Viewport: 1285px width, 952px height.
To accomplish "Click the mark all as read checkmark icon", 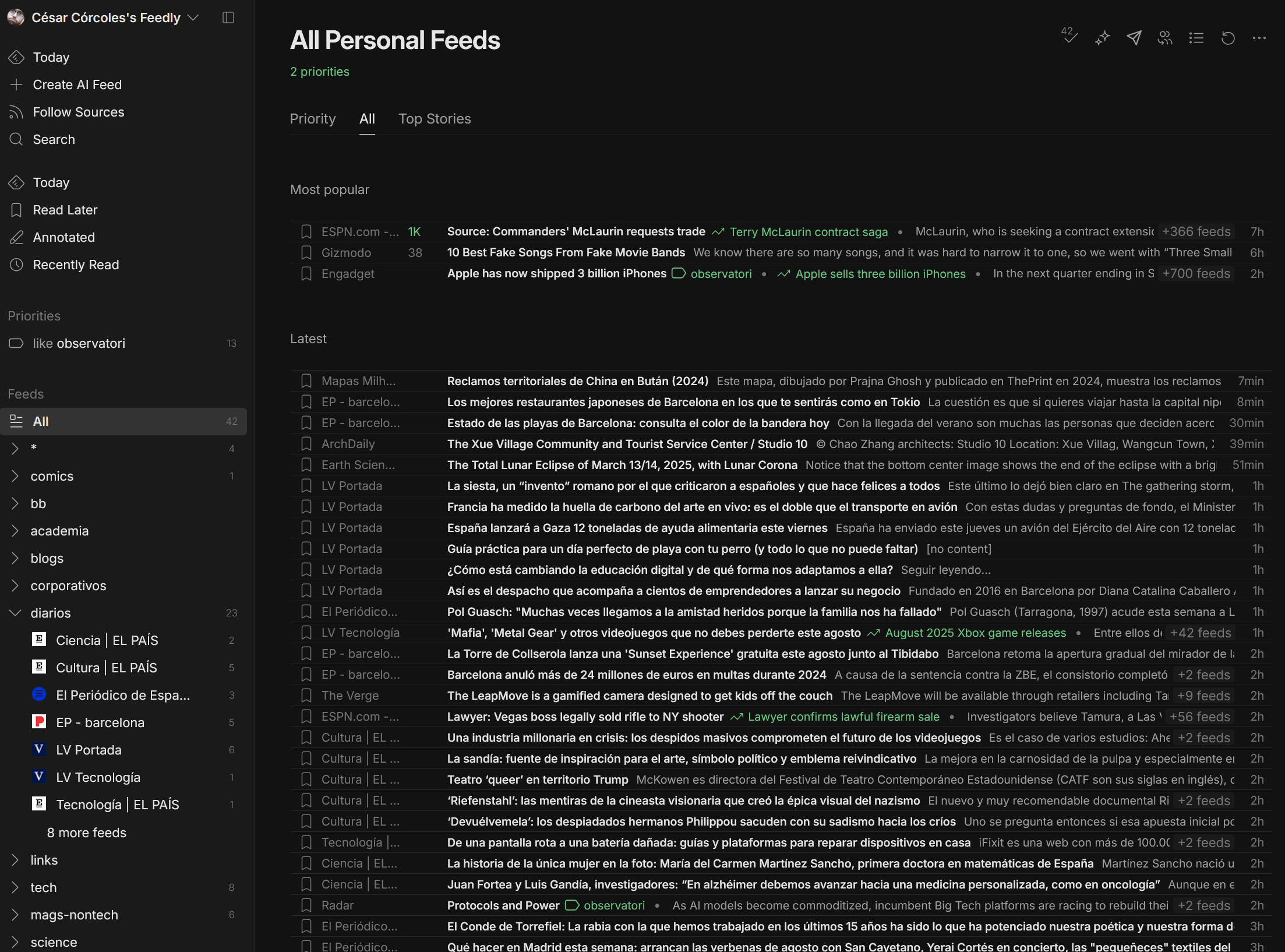I will pos(1069,37).
